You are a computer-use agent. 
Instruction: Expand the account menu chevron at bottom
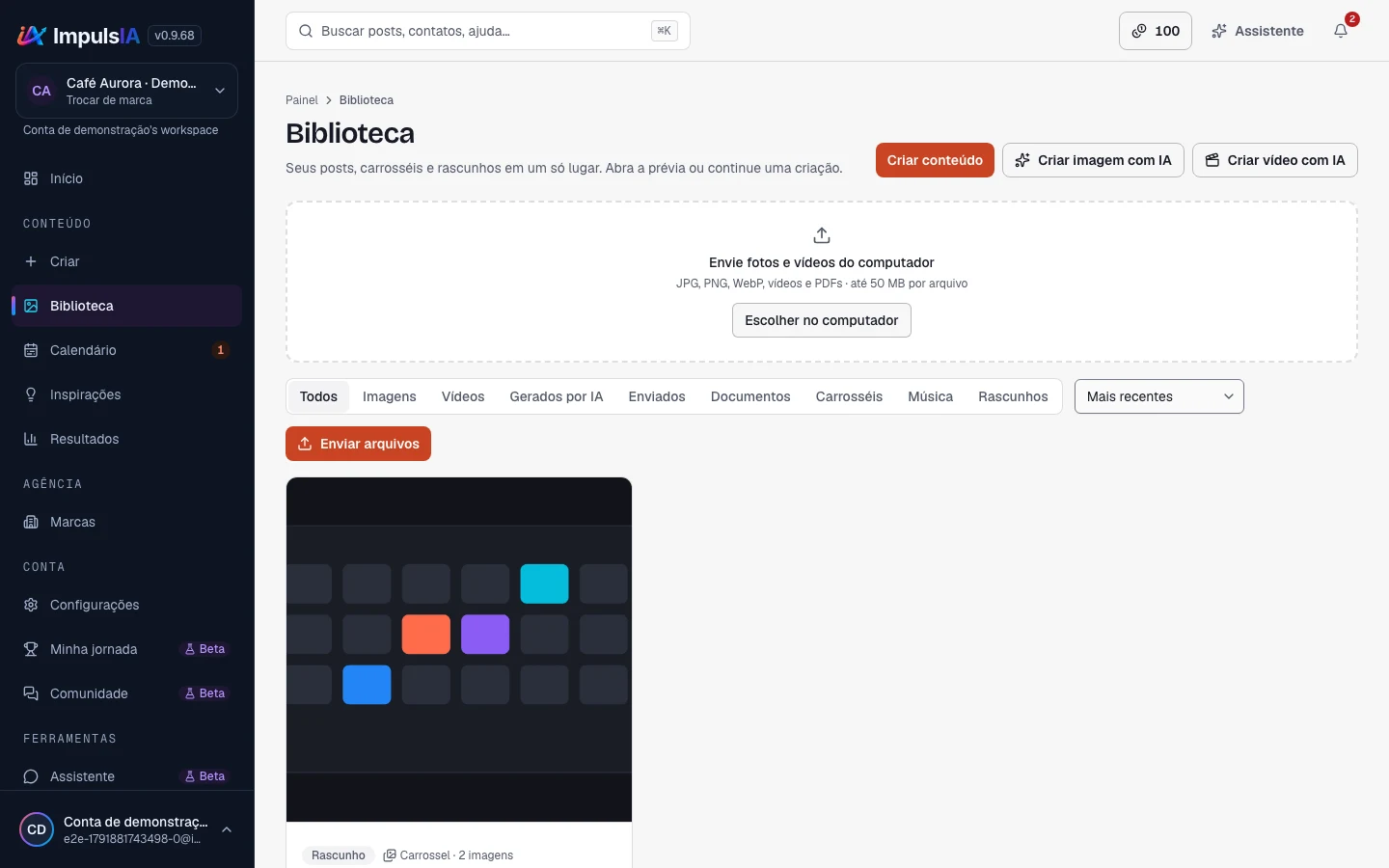pyautogui.click(x=227, y=829)
